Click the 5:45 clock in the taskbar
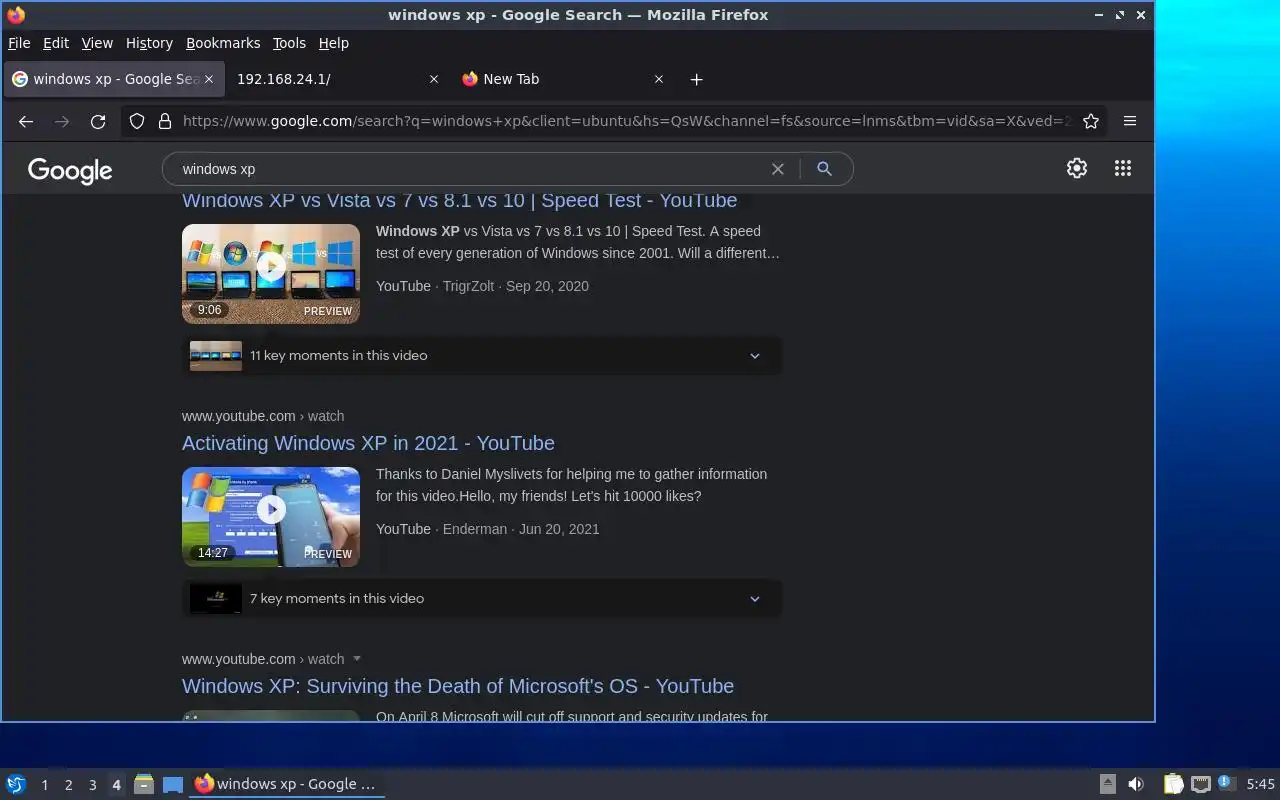 coord(1260,785)
